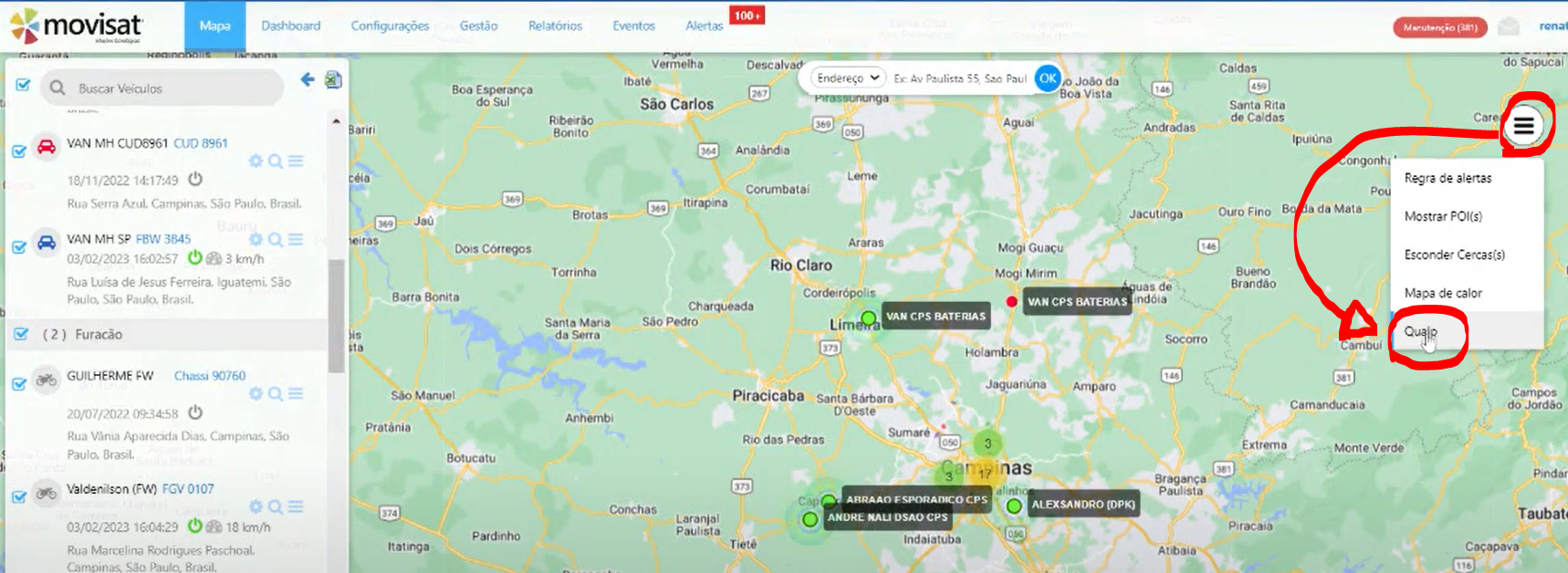Toggle the select-all vehicles checkbox
1568x573 pixels.
point(24,85)
